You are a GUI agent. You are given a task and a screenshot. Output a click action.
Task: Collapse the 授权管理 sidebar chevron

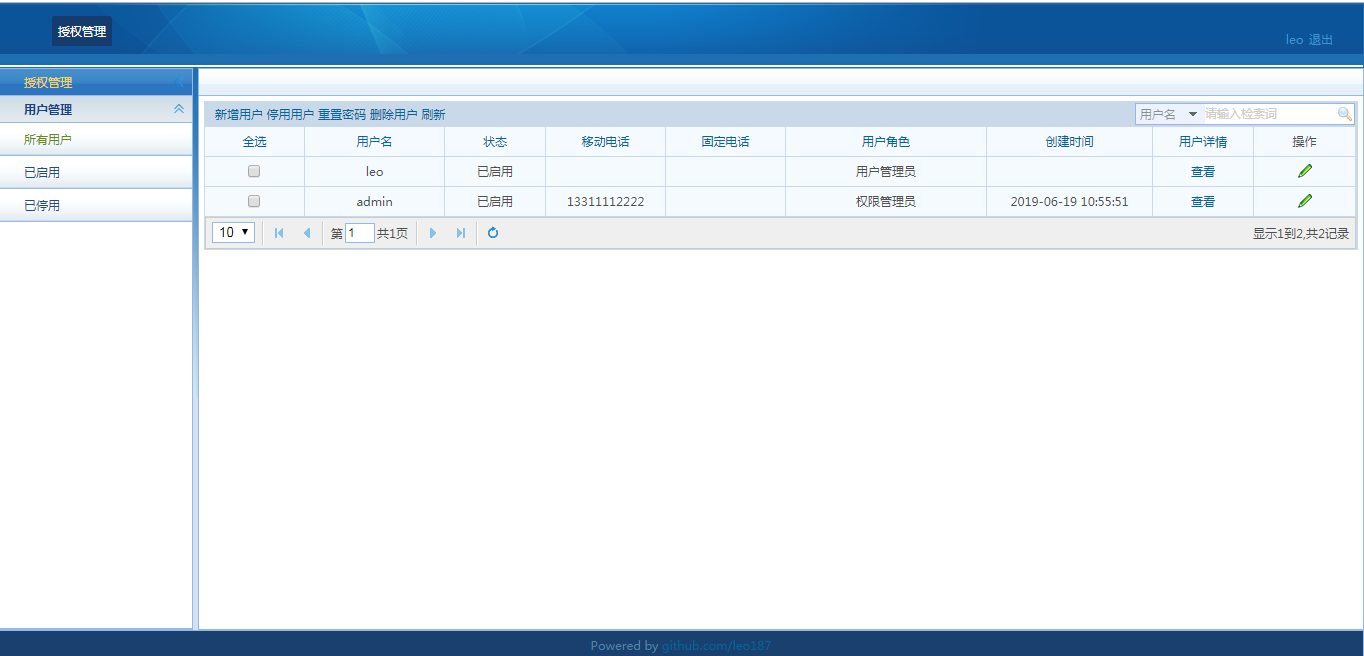coord(179,83)
